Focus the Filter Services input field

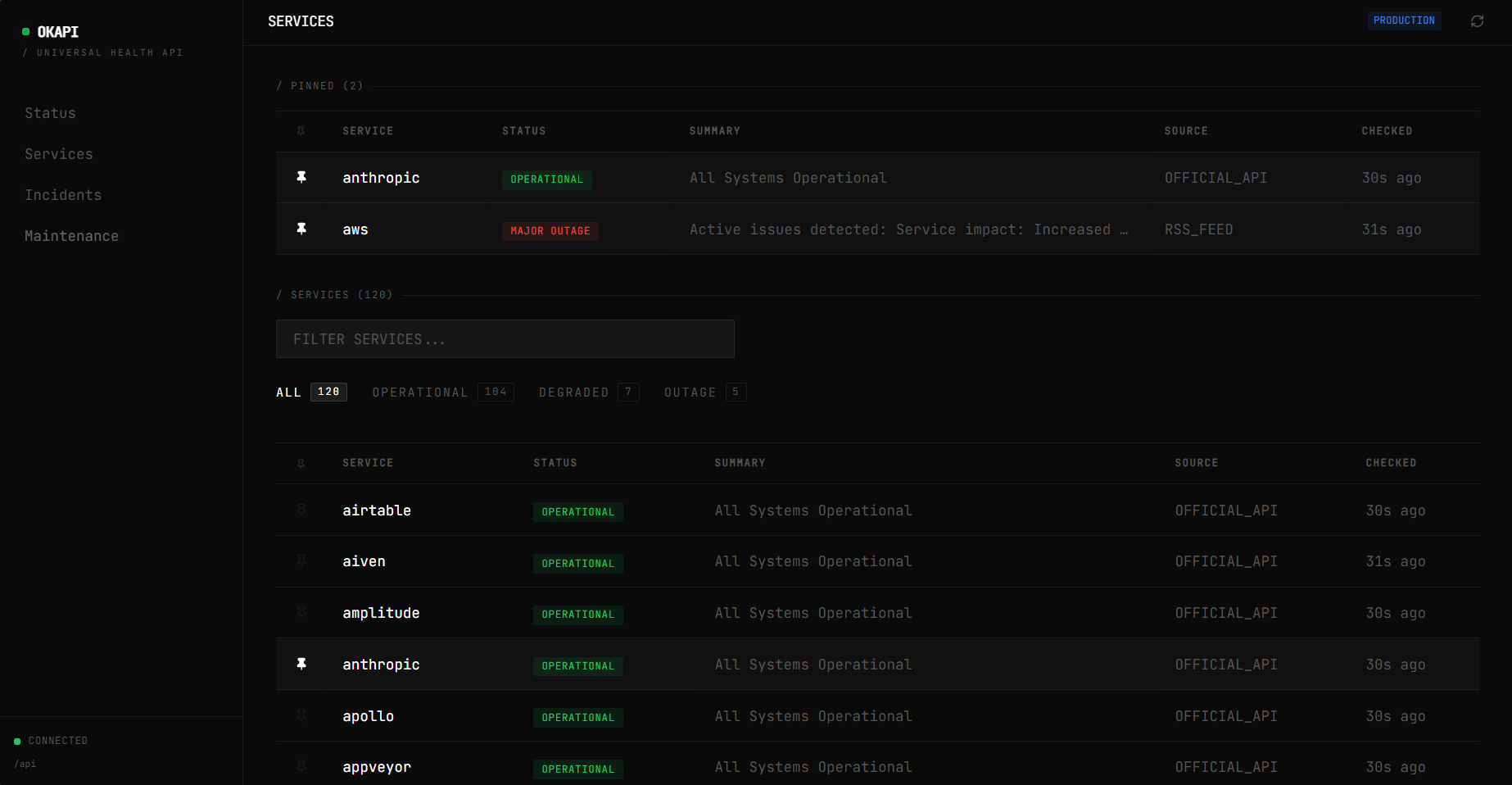click(505, 339)
